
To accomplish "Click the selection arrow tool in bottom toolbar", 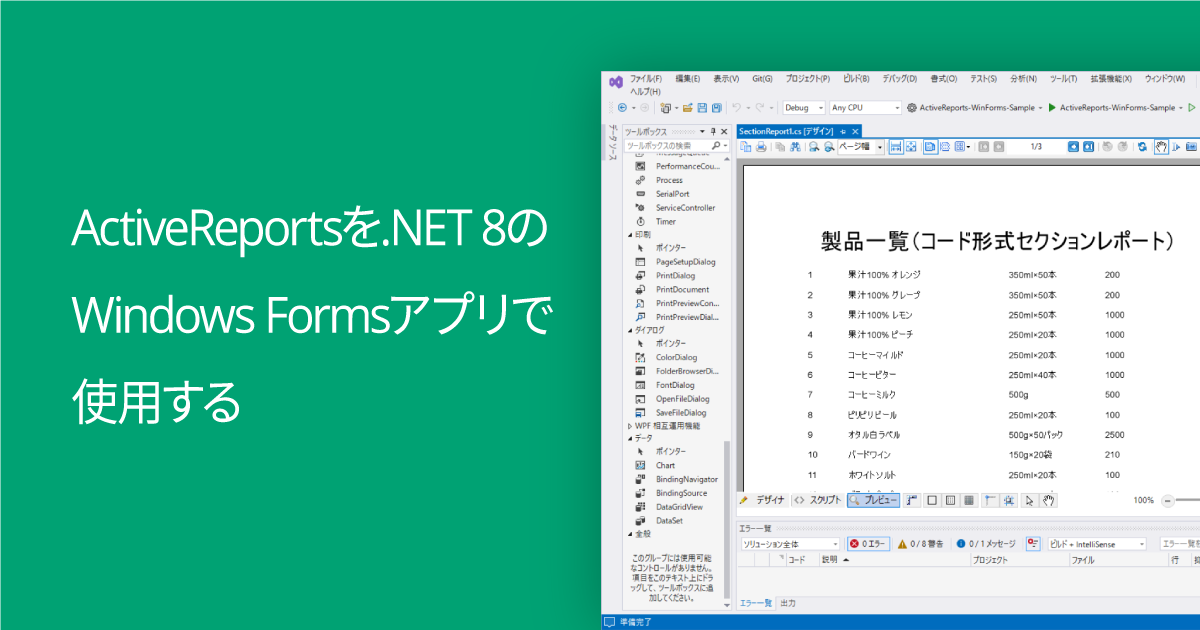I will point(1030,500).
